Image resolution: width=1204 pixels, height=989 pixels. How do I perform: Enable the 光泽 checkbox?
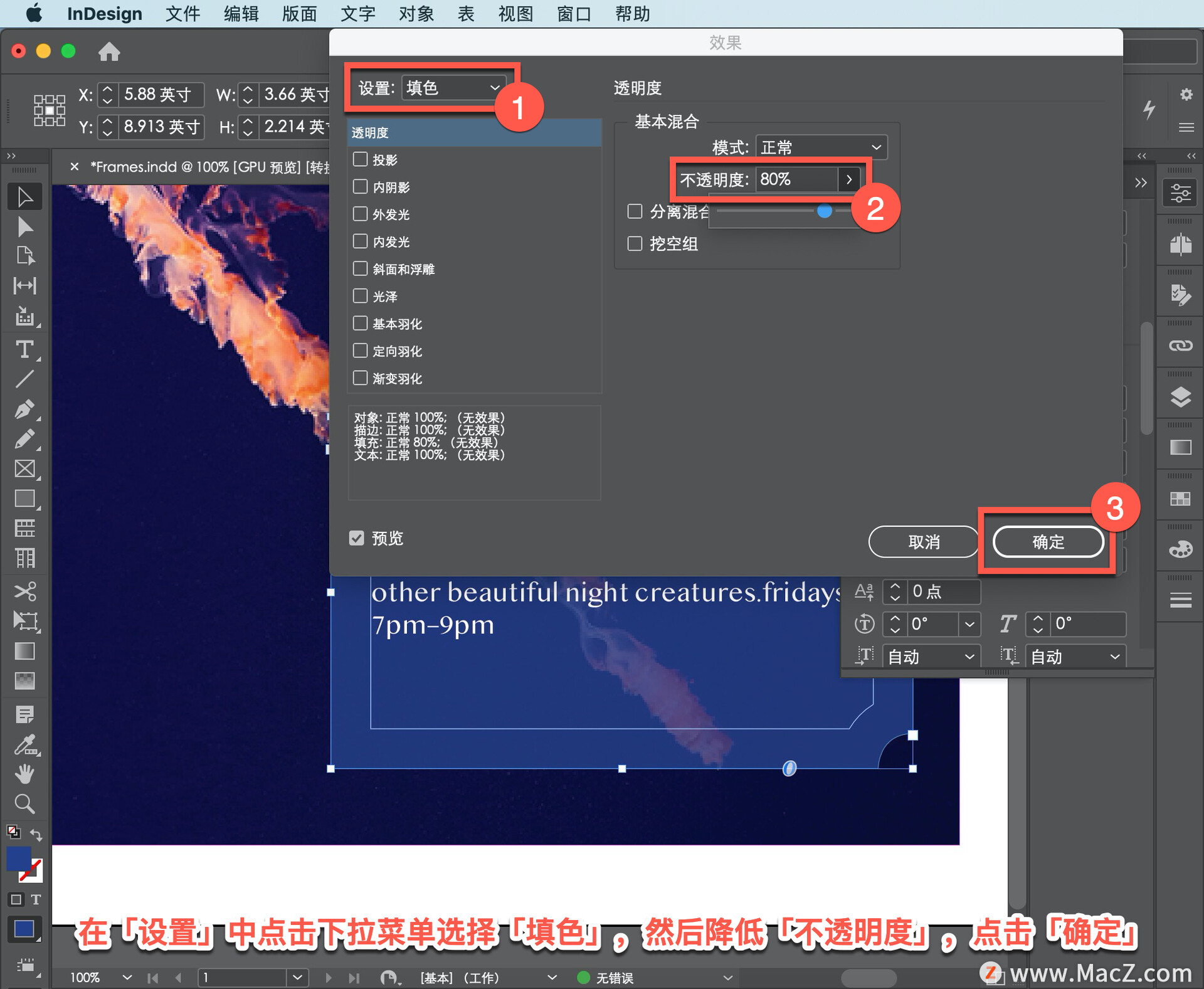360,296
